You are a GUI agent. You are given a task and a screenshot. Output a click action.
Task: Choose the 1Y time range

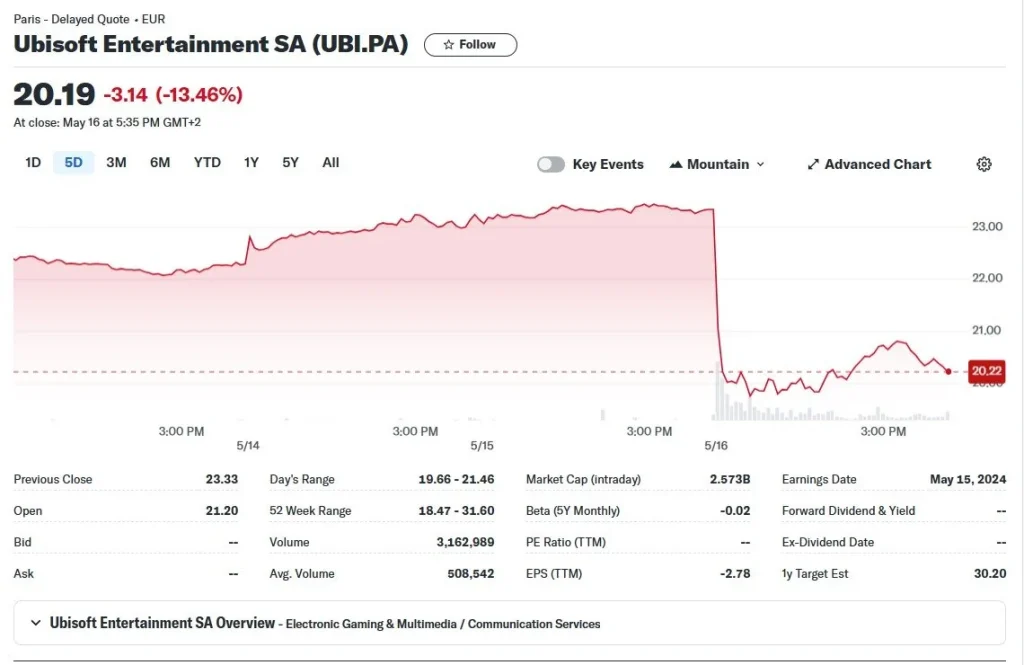[x=252, y=162]
